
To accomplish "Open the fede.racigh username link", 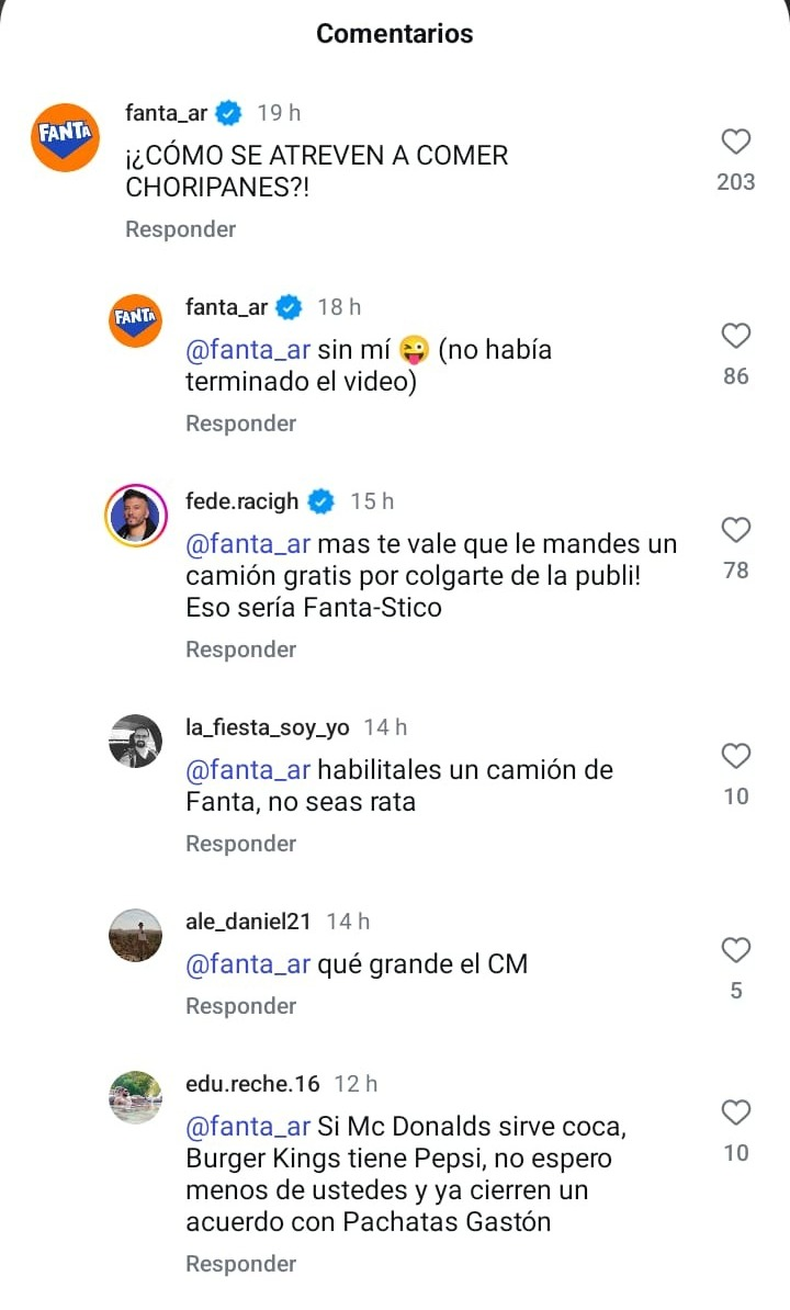I will (x=242, y=502).
